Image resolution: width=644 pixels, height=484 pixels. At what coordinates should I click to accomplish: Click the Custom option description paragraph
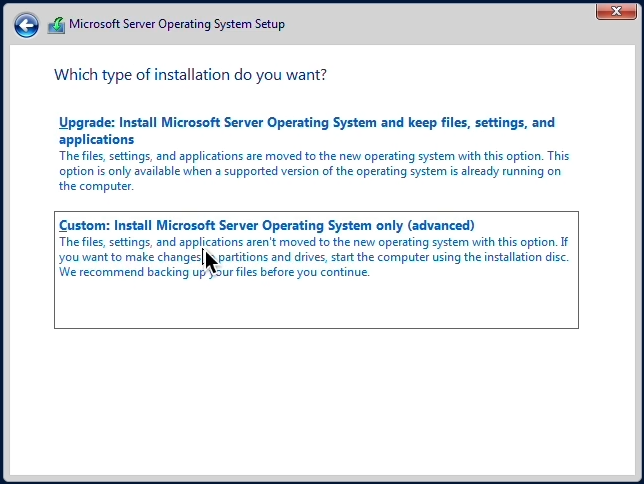[x=314, y=257]
